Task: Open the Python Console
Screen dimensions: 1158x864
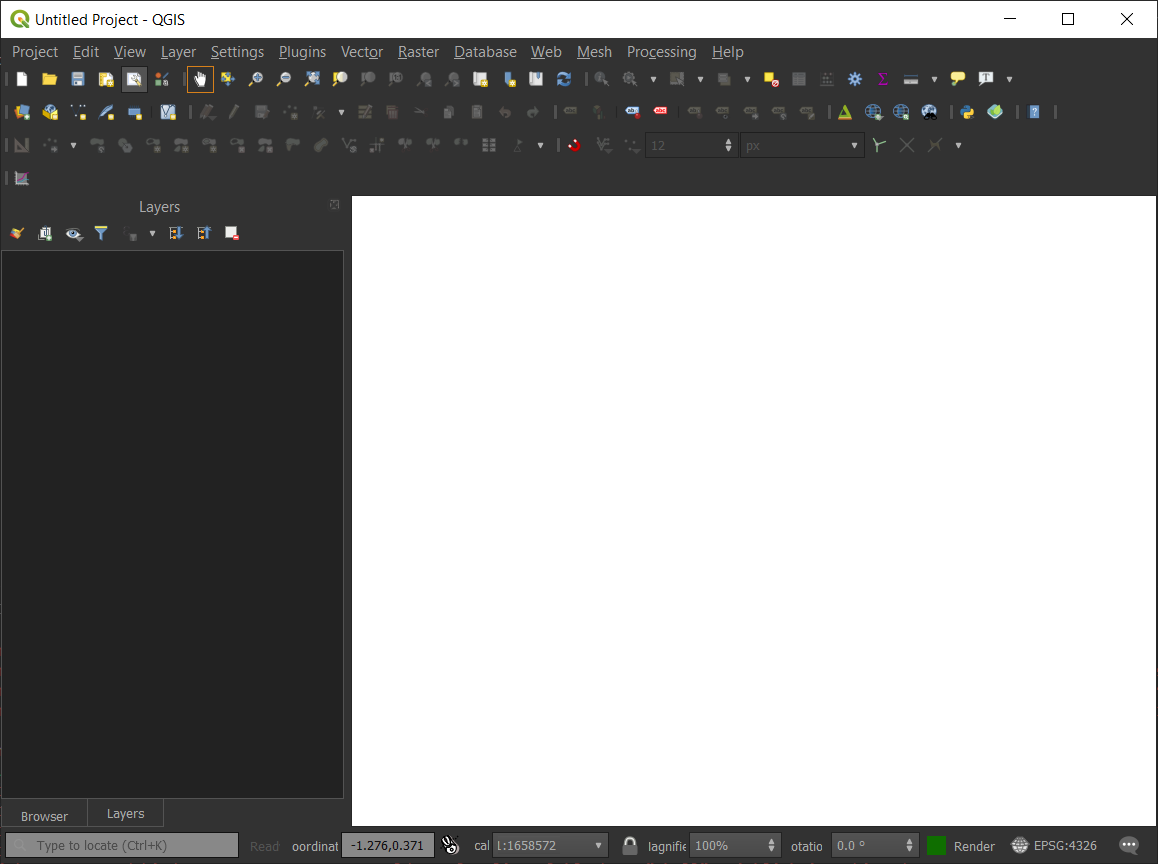Action: pos(966,111)
